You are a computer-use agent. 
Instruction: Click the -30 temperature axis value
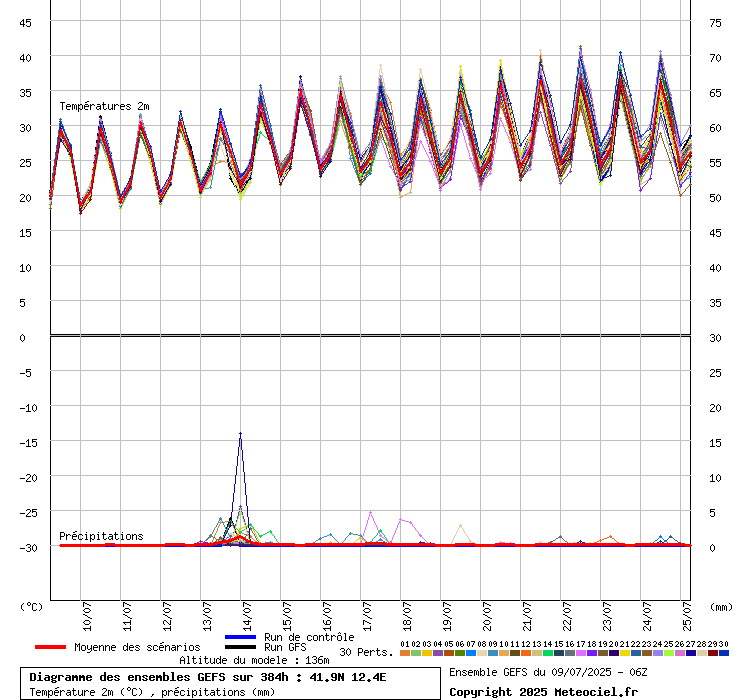pos(28,548)
